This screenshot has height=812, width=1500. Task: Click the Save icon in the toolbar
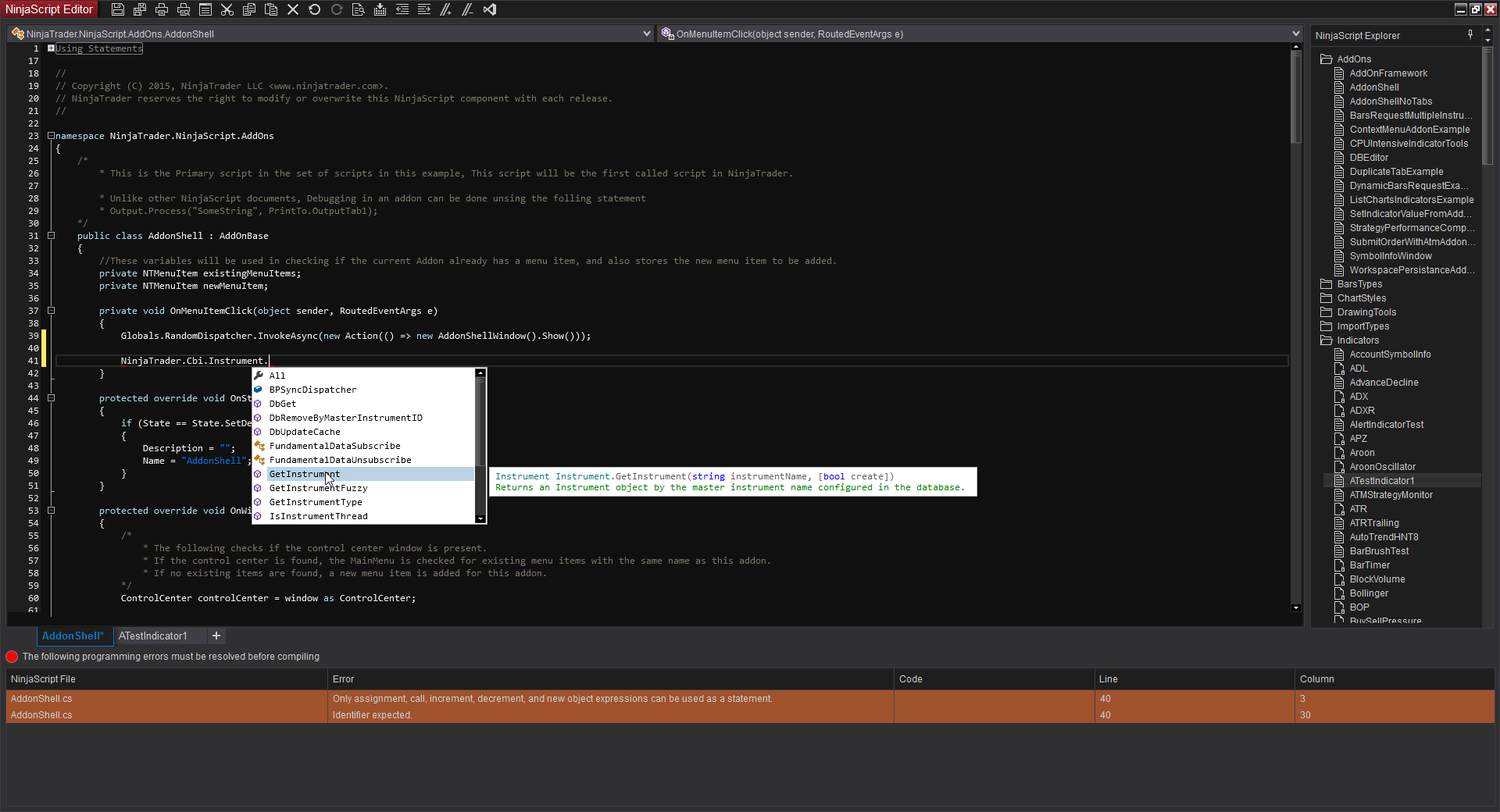coord(118,9)
